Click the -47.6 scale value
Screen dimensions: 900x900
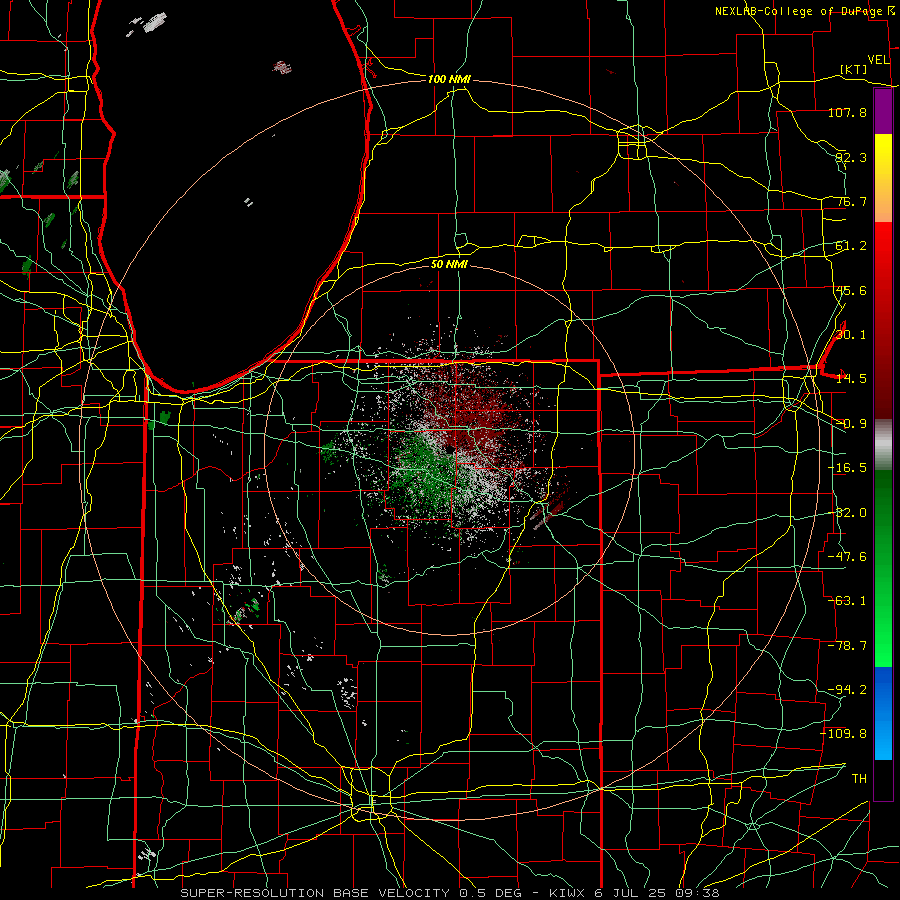(847, 557)
